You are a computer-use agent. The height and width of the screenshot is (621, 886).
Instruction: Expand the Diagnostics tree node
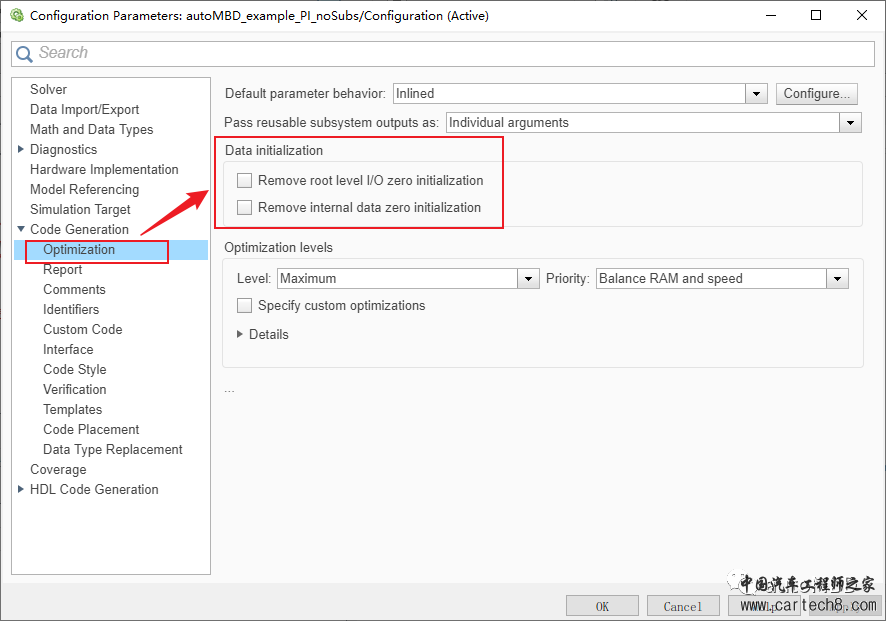(x=21, y=149)
